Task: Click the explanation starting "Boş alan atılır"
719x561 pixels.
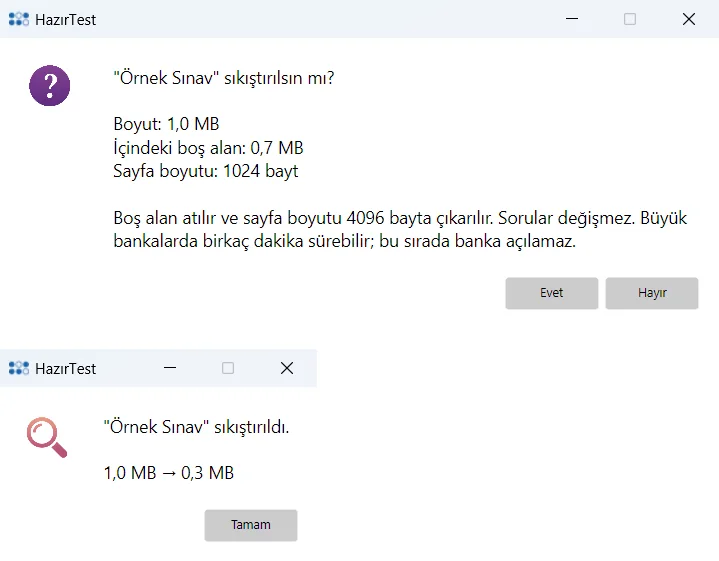Action: point(400,229)
